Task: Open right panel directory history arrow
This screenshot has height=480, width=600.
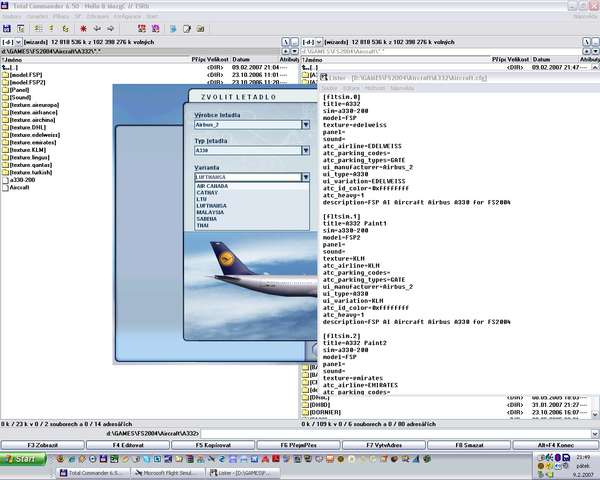Action: tap(595, 51)
